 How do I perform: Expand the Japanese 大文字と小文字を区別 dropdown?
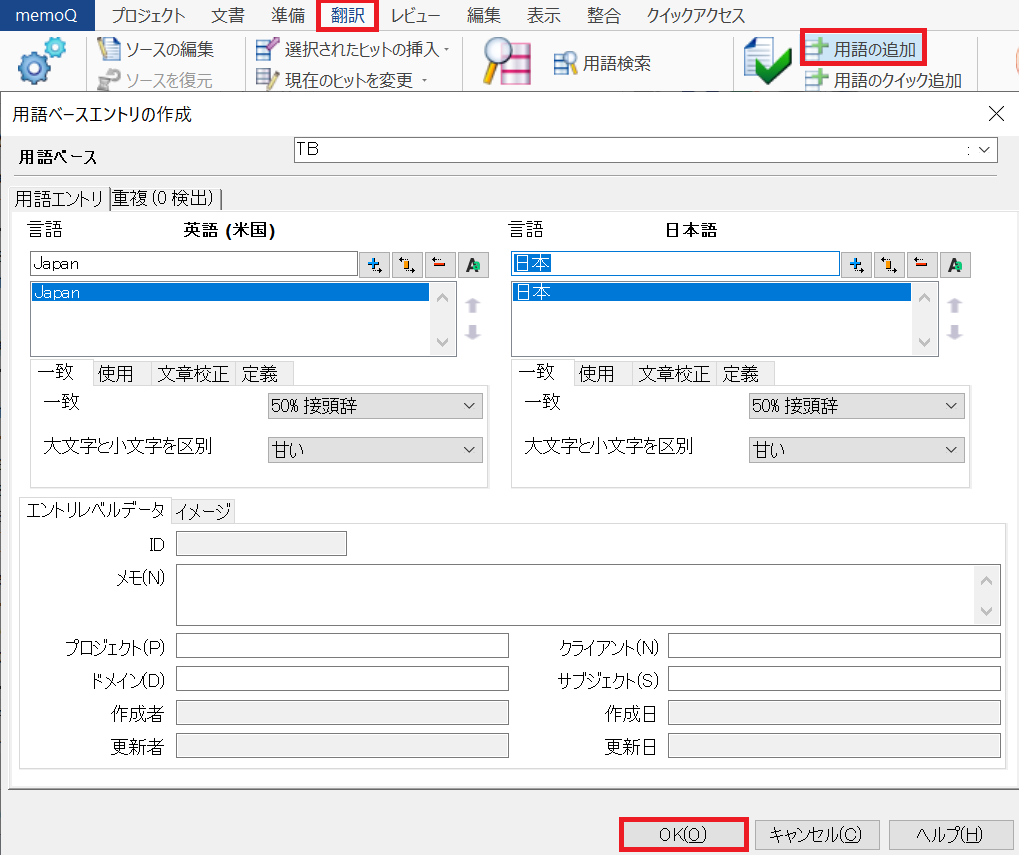pyautogui.click(x=856, y=450)
